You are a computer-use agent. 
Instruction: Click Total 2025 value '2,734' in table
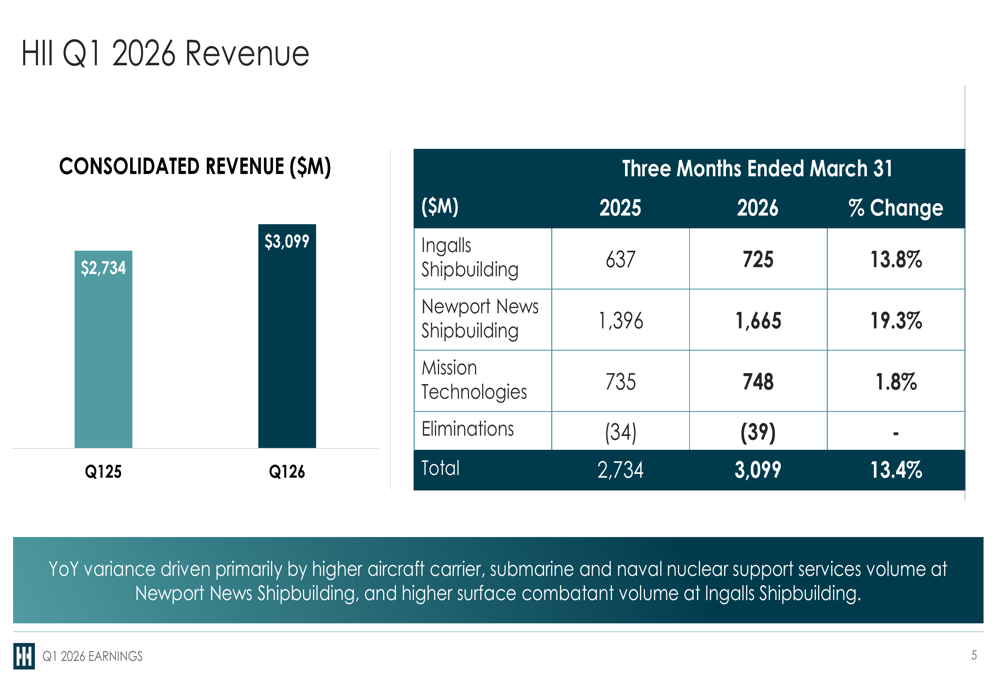[x=621, y=470]
